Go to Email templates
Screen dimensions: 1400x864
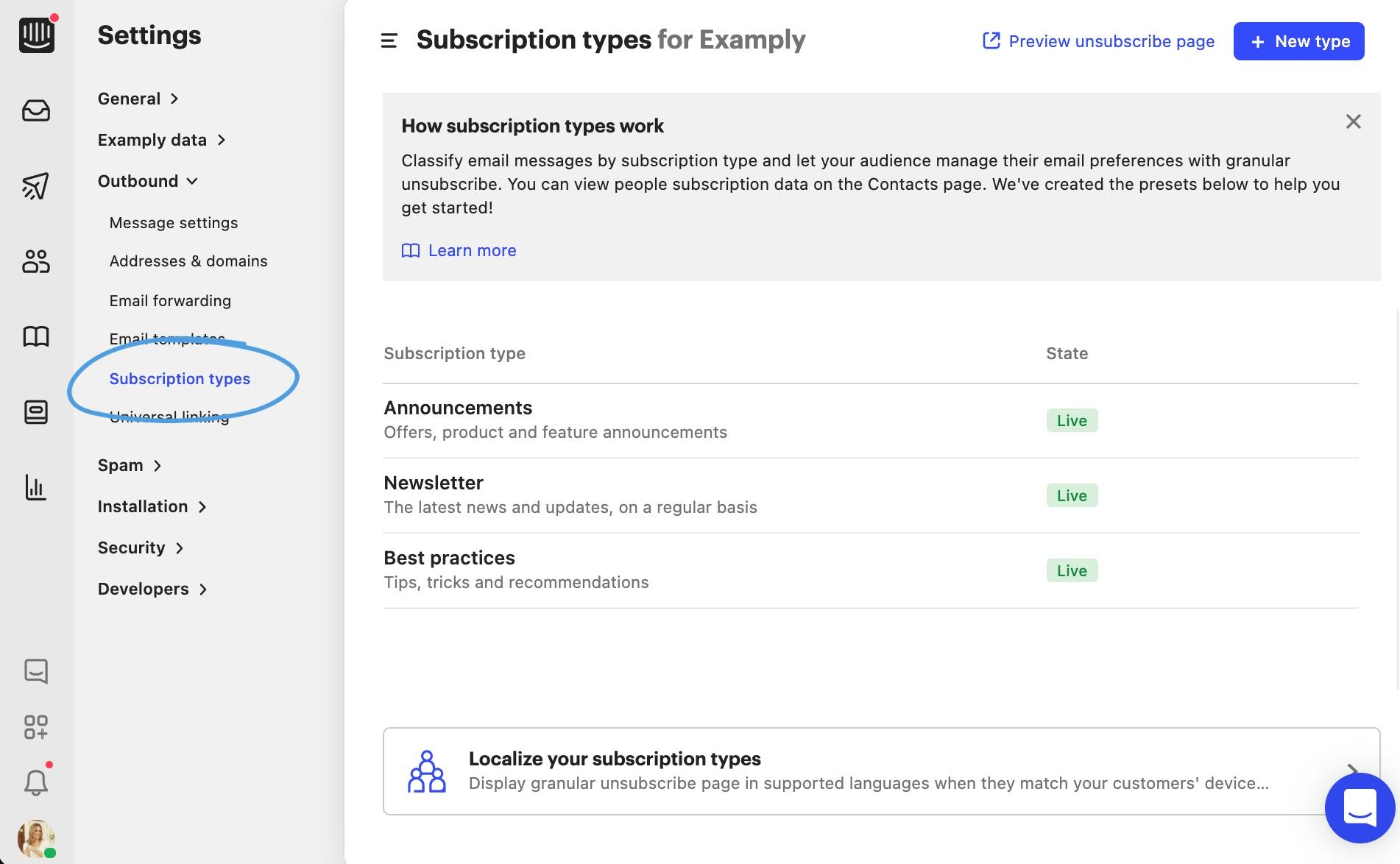tap(167, 339)
